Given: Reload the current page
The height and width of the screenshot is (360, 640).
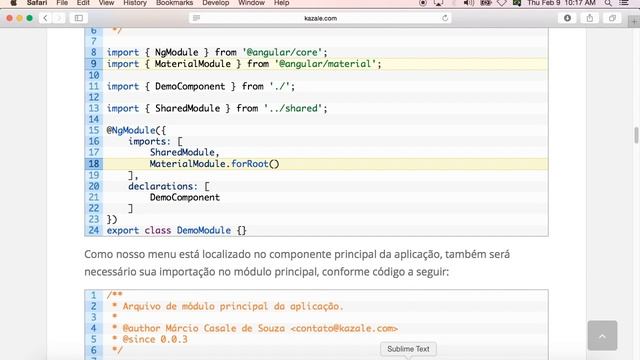Looking at the screenshot, I should click(445, 18).
